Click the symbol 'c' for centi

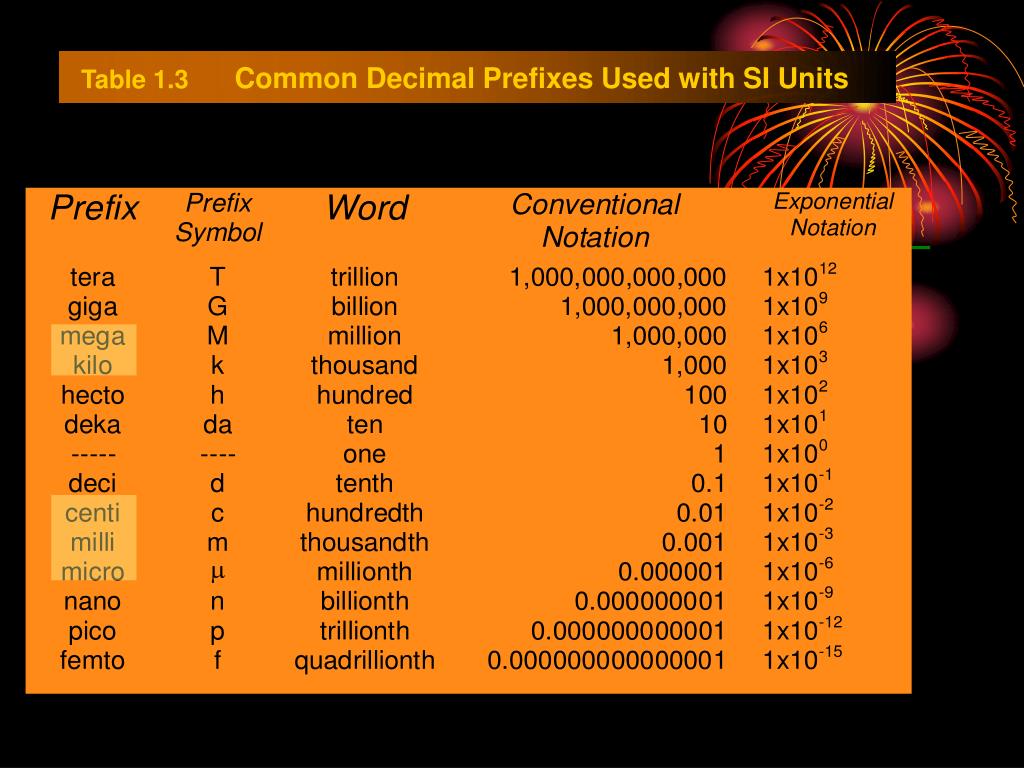coord(217,514)
